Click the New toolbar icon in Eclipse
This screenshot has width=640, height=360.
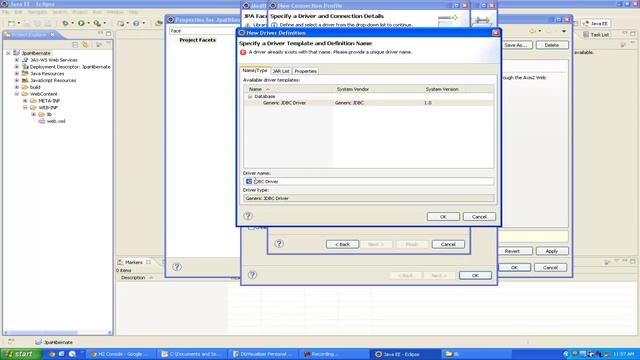pyautogui.click(x=12, y=24)
